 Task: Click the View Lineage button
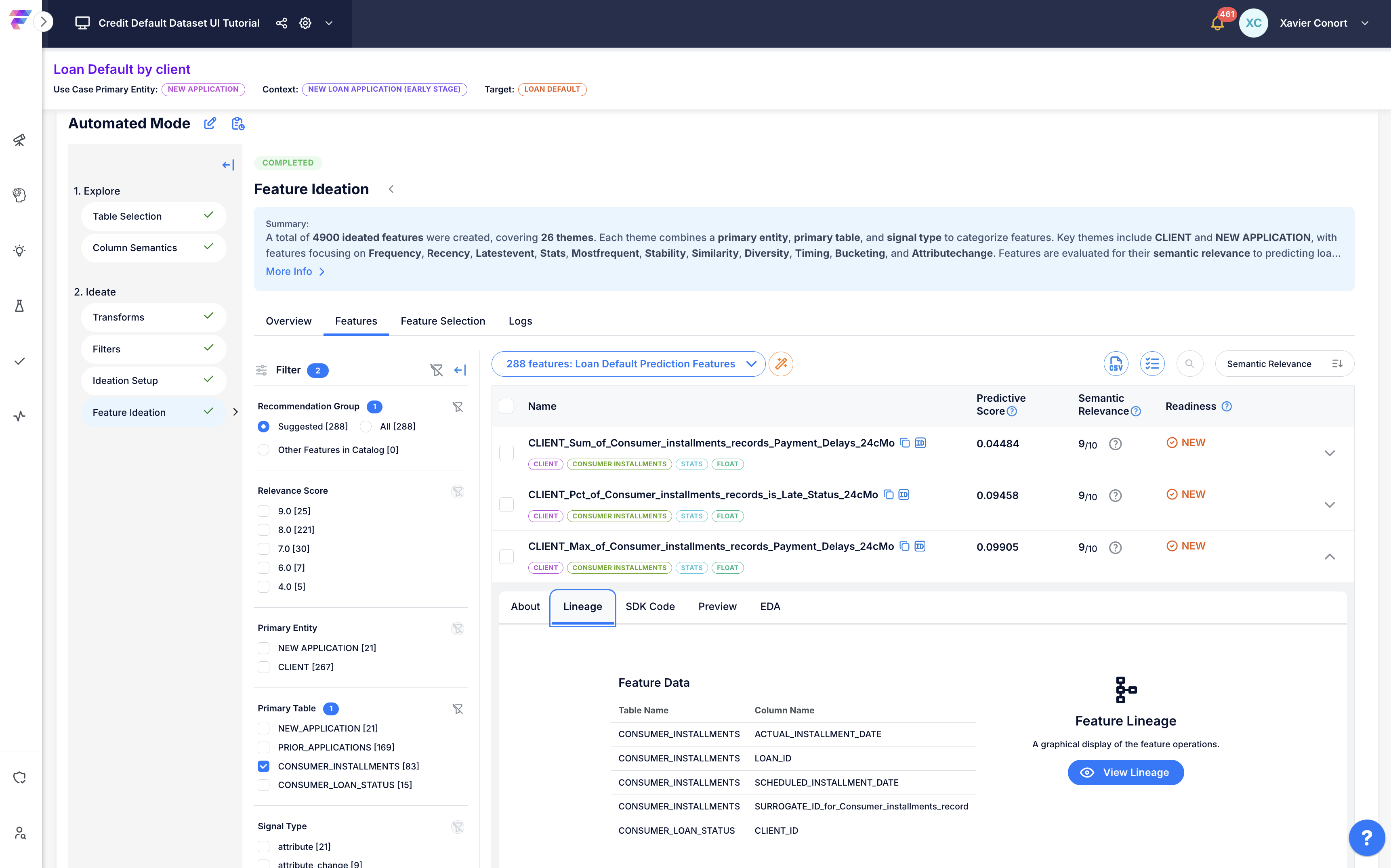point(1125,773)
